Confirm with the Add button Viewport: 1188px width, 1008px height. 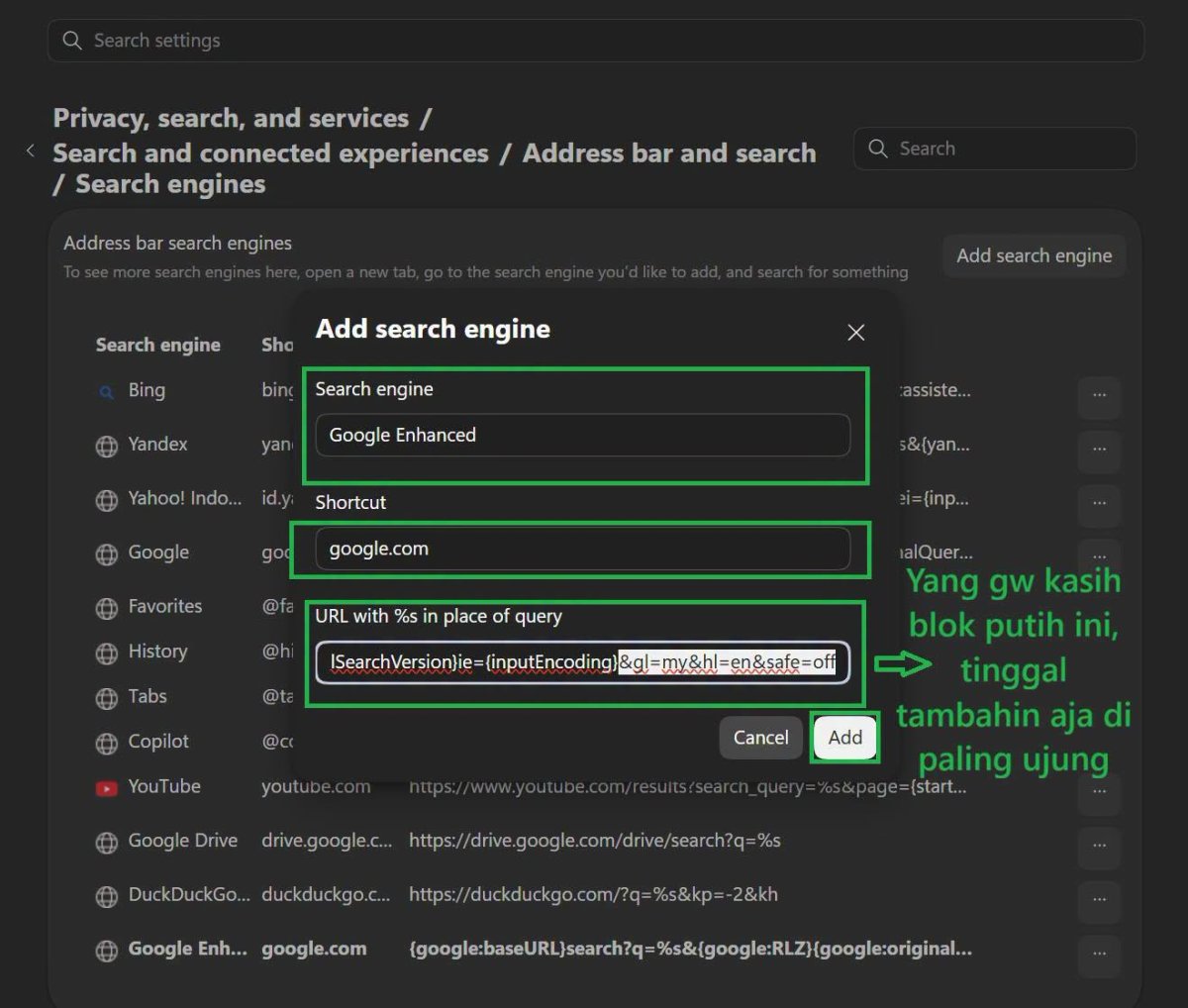tap(844, 738)
